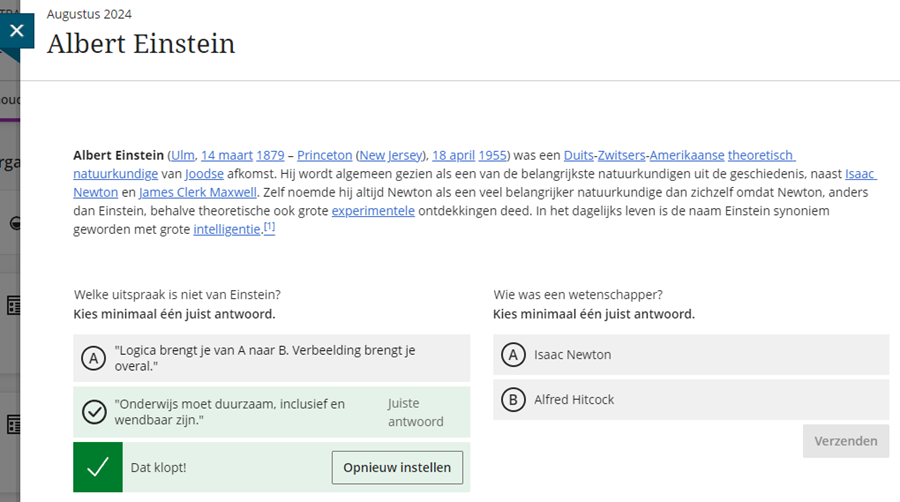Select answer A about Logica and Verbeelding
The height and width of the screenshot is (502, 900).
coord(271,358)
